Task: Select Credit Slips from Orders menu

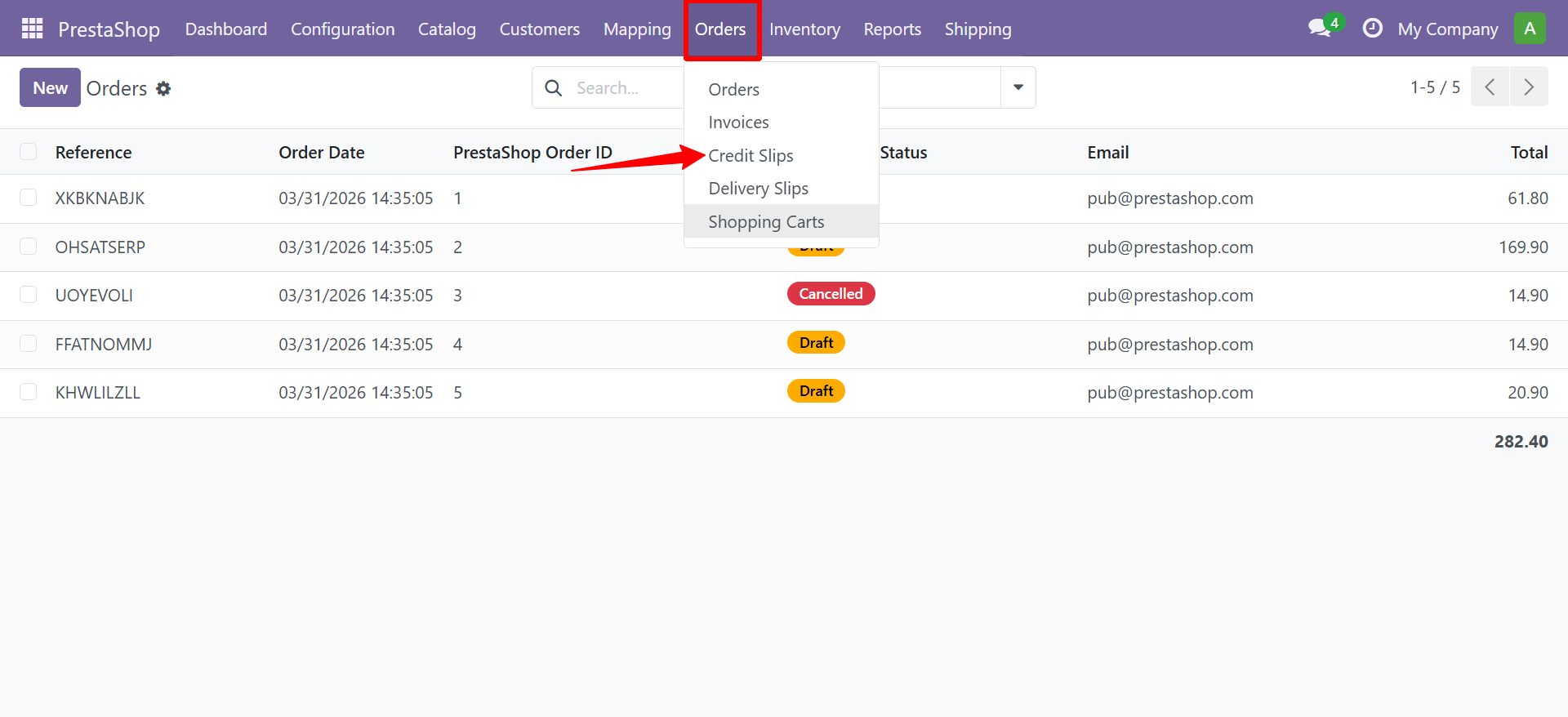Action: 751,155
